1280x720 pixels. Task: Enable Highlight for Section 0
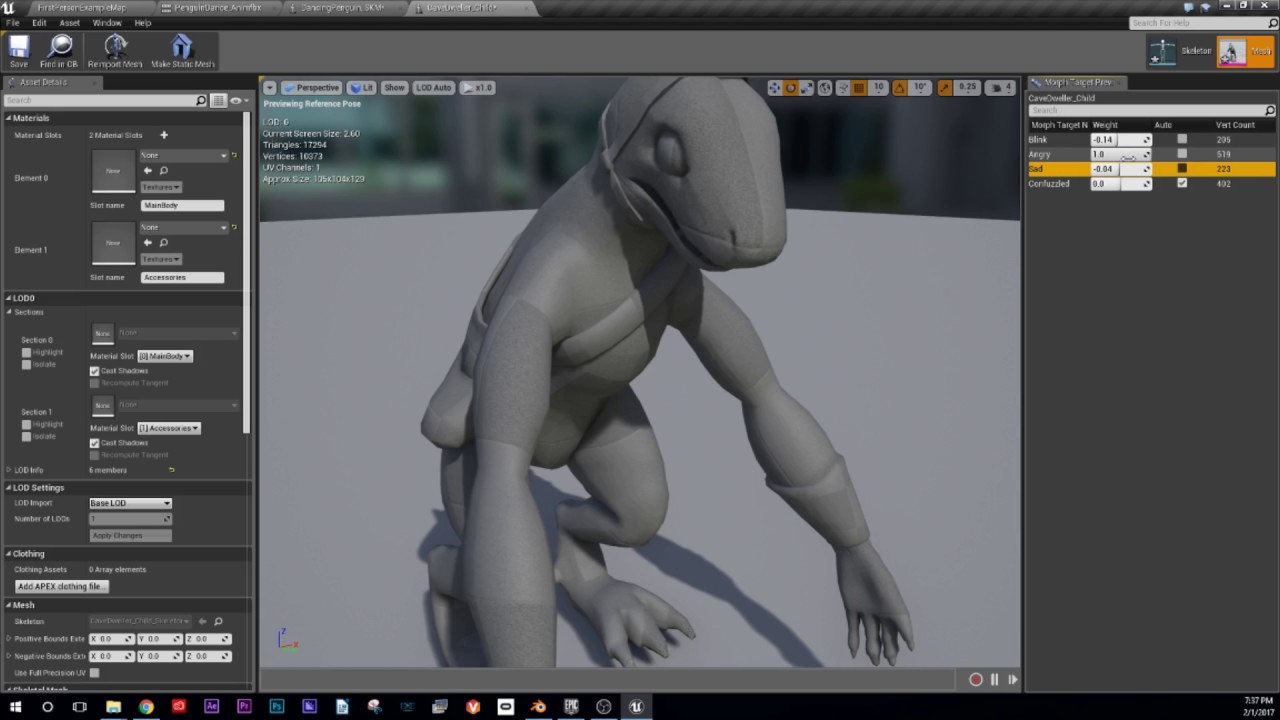point(27,352)
